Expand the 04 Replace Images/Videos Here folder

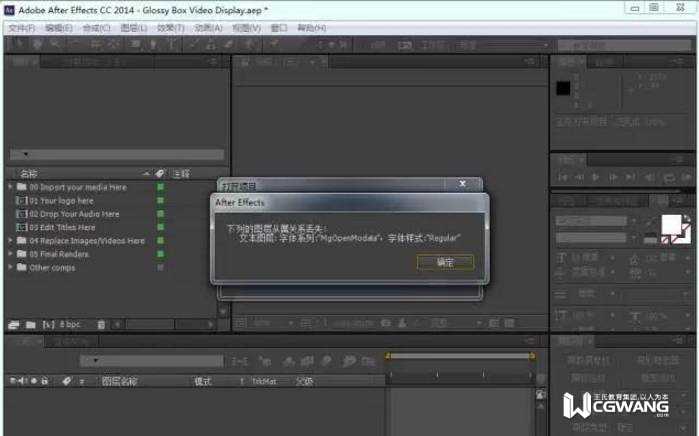(x=10, y=240)
